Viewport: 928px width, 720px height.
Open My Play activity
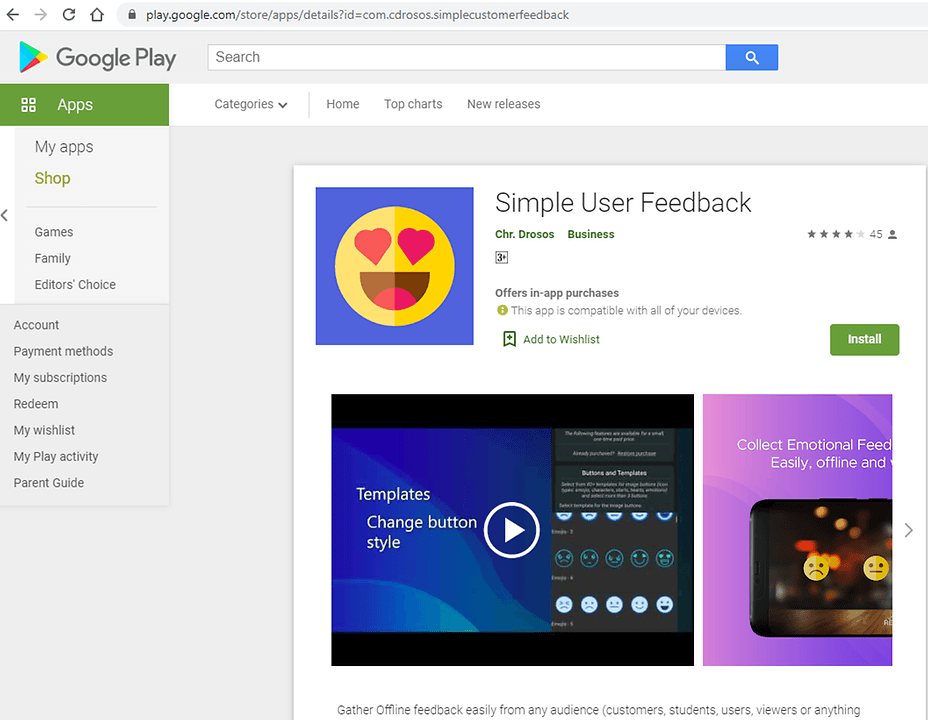click(56, 457)
